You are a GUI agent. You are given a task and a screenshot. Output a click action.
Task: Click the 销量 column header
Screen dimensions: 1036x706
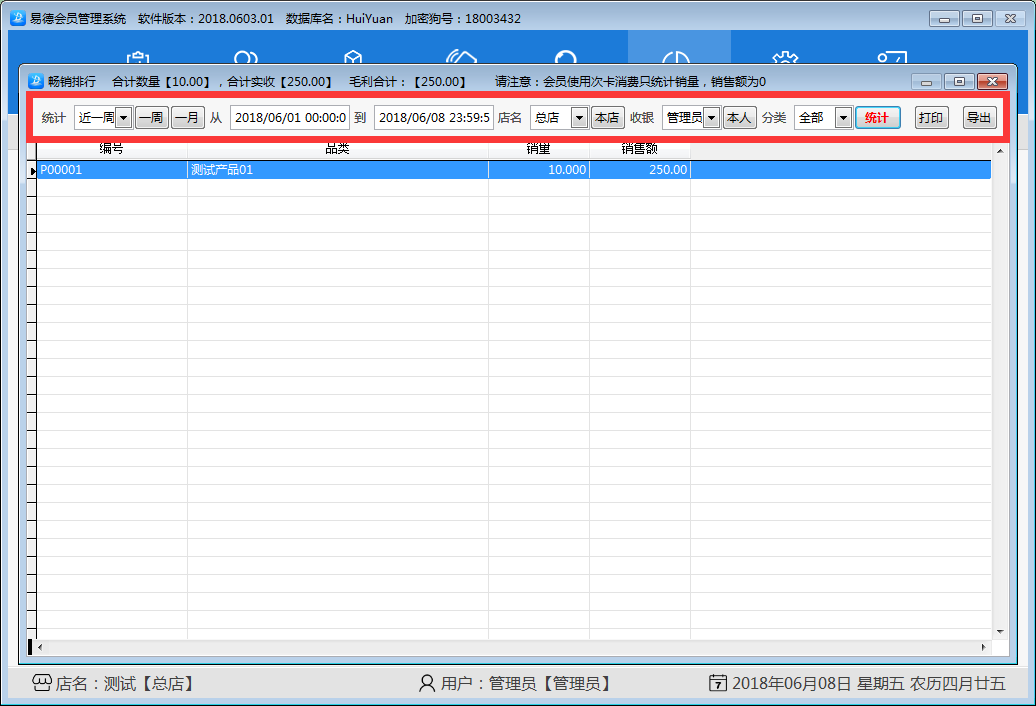coord(538,150)
